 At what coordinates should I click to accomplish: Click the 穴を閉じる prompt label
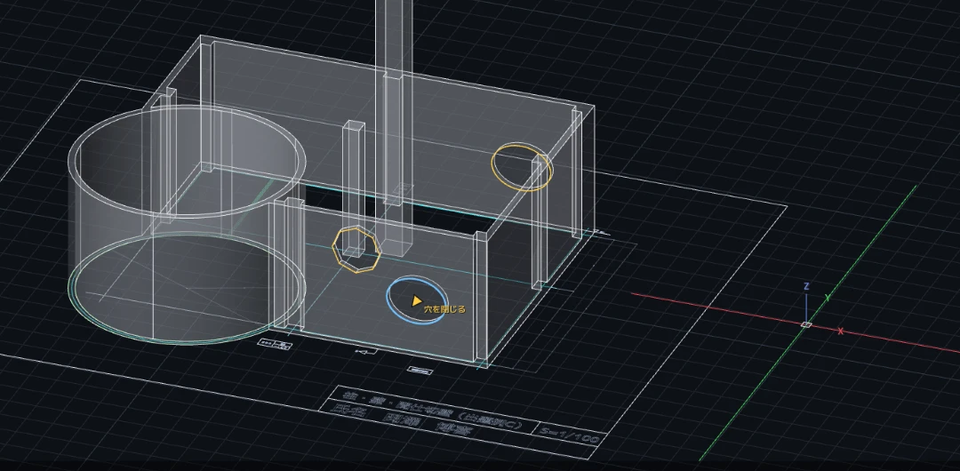pos(444,309)
